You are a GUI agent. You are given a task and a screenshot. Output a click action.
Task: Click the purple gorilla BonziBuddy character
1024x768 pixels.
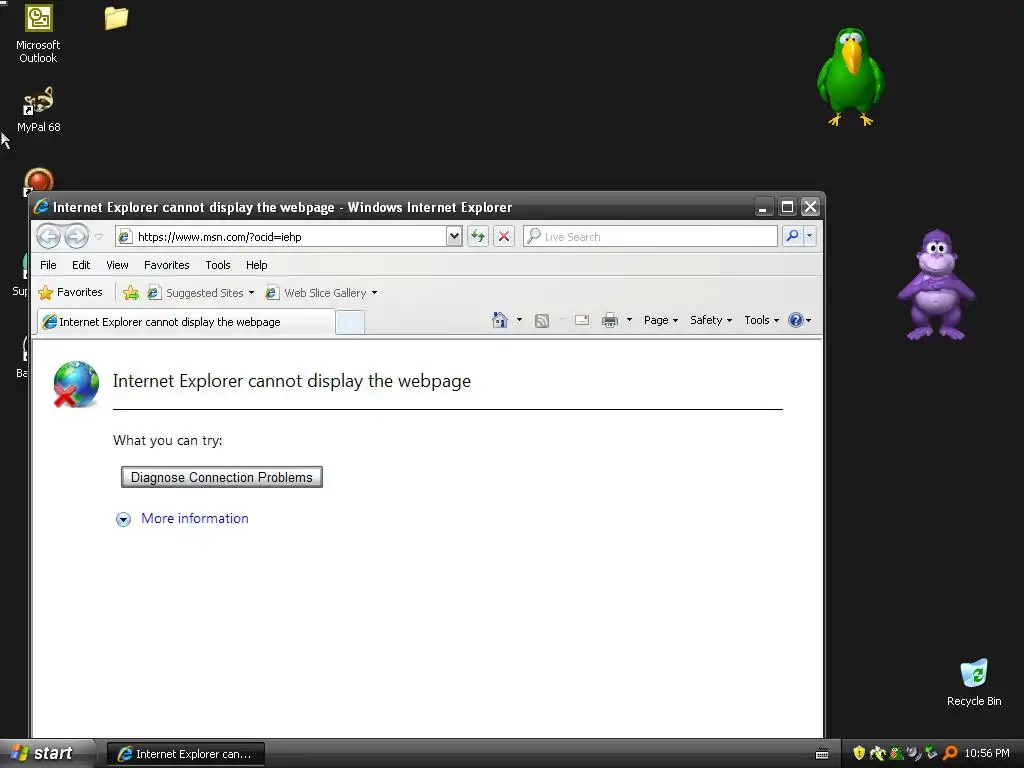tap(936, 285)
